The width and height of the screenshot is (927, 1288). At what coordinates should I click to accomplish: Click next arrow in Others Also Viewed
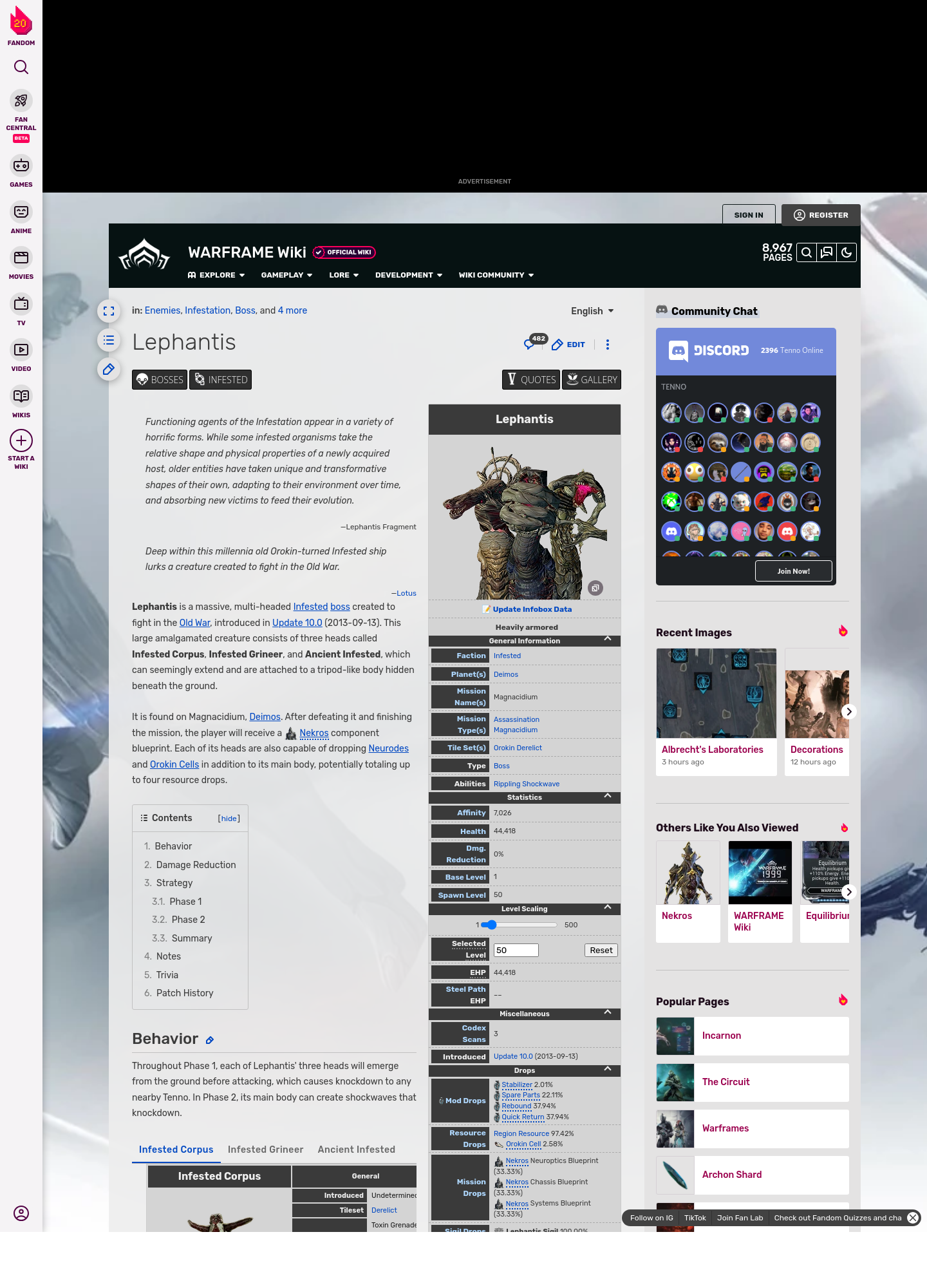pyautogui.click(x=849, y=892)
